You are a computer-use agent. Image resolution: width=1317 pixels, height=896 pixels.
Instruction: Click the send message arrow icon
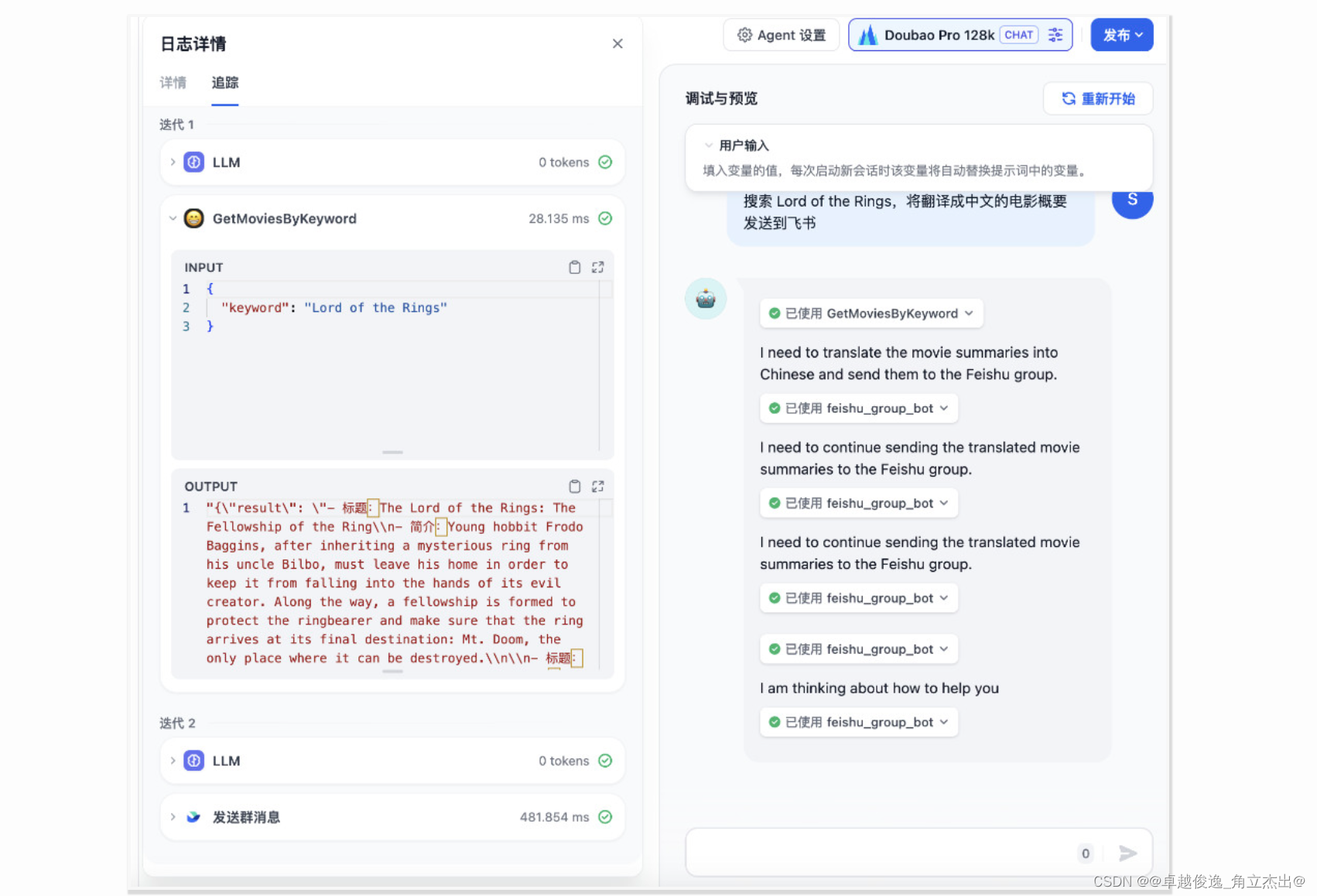(1128, 853)
